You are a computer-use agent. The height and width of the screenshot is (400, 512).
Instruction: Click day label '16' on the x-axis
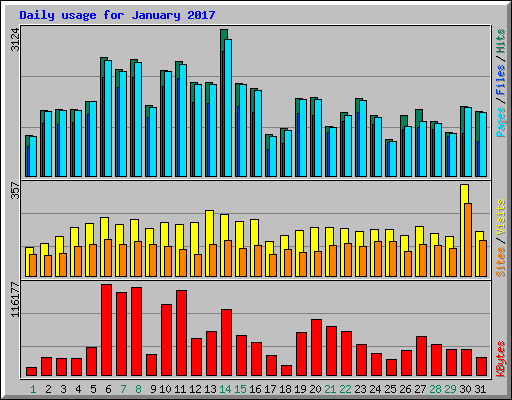point(255,389)
